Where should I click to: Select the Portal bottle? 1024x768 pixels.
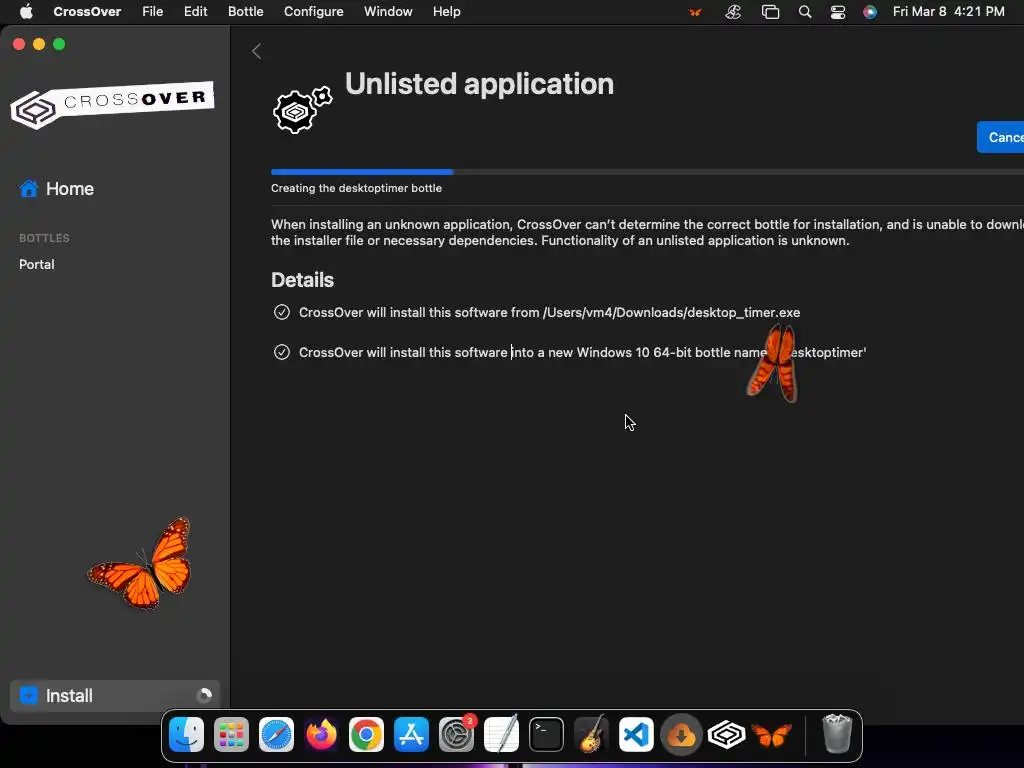tap(37, 264)
